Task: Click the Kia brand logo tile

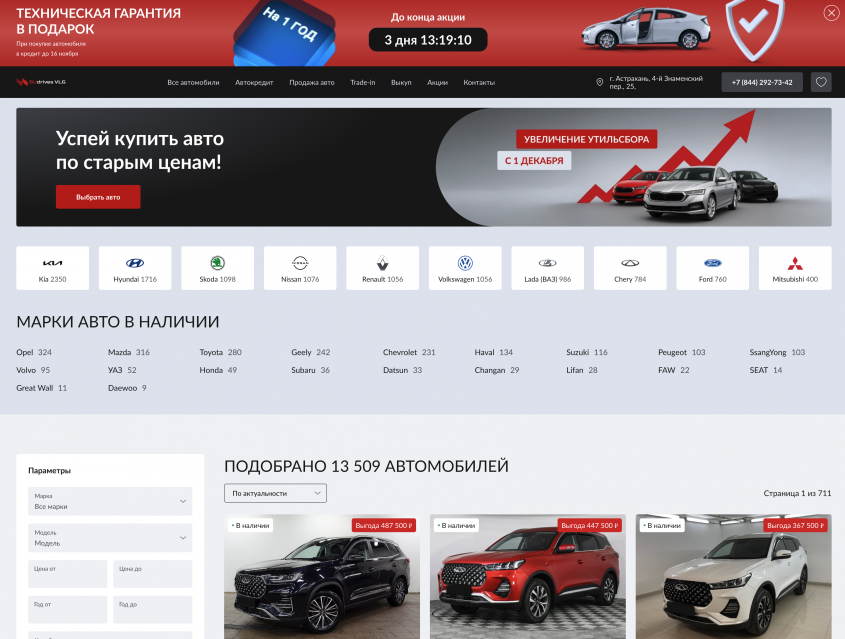Action: pyautogui.click(x=52, y=268)
